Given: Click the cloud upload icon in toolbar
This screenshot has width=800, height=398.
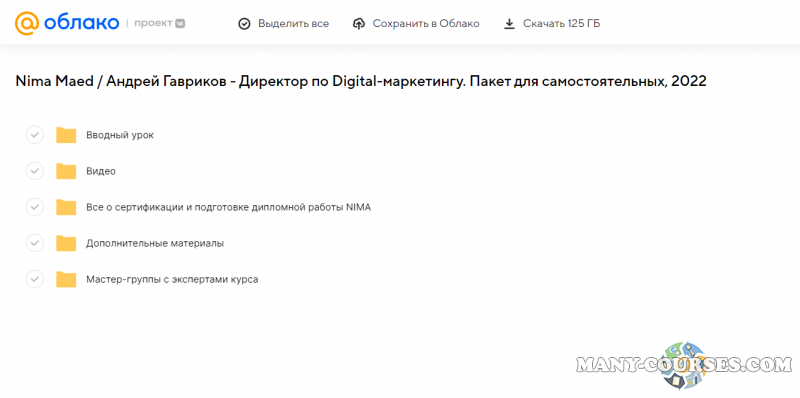Looking at the screenshot, I should (x=359, y=23).
